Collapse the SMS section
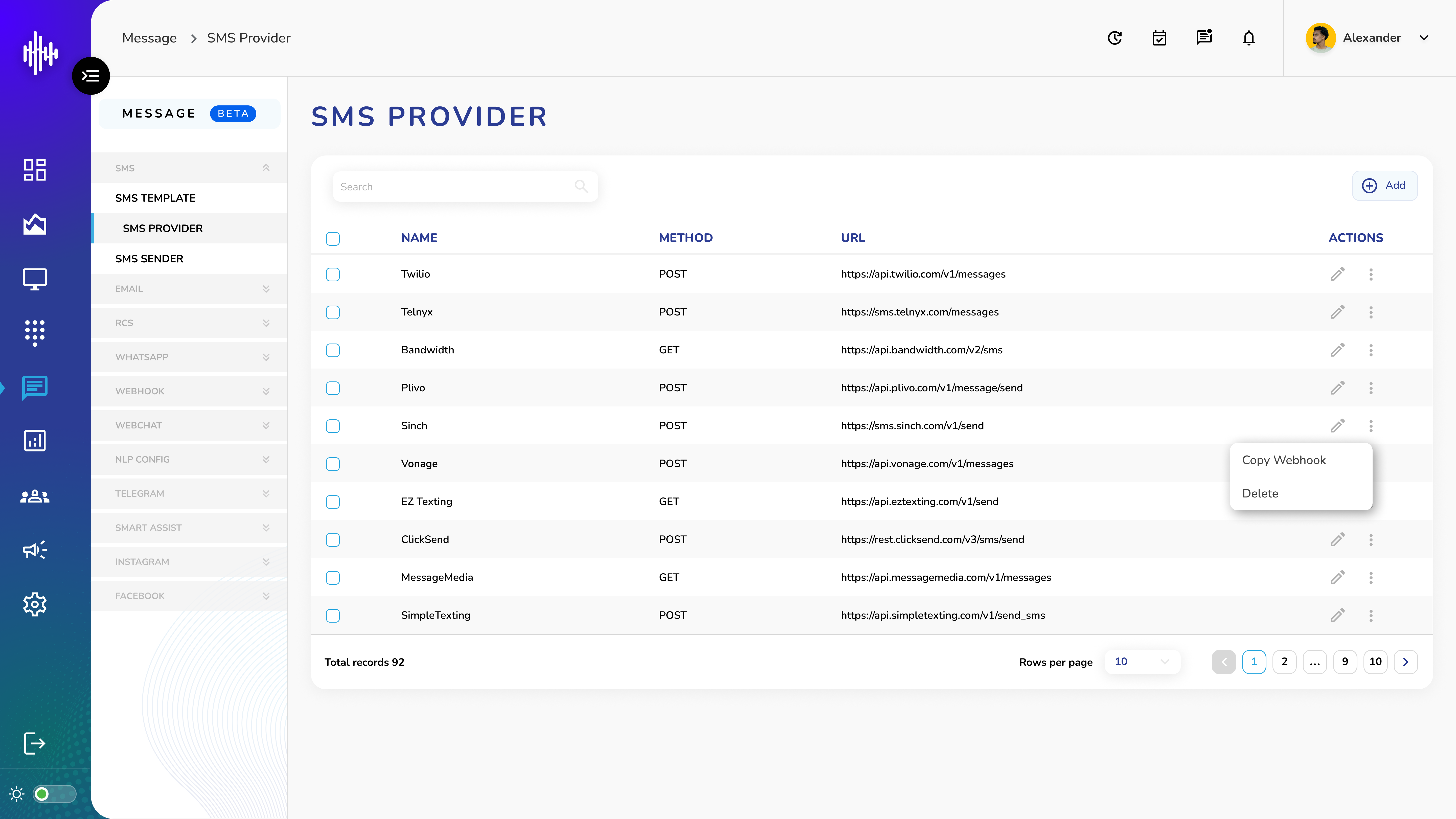Image resolution: width=1456 pixels, height=819 pixels. point(189,168)
